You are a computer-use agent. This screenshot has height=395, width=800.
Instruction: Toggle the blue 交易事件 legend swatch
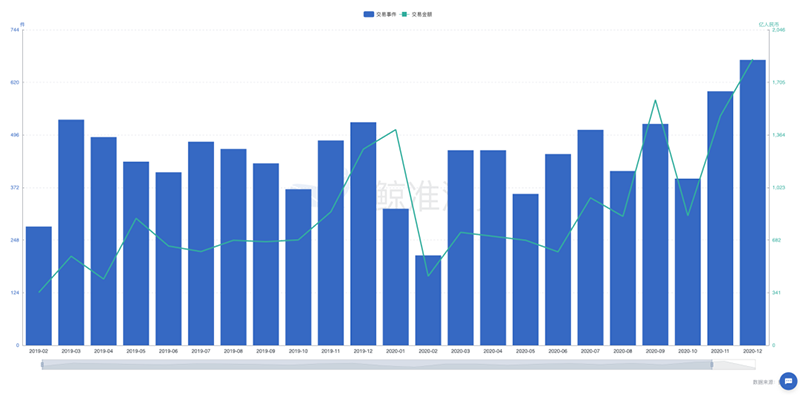pyautogui.click(x=368, y=15)
